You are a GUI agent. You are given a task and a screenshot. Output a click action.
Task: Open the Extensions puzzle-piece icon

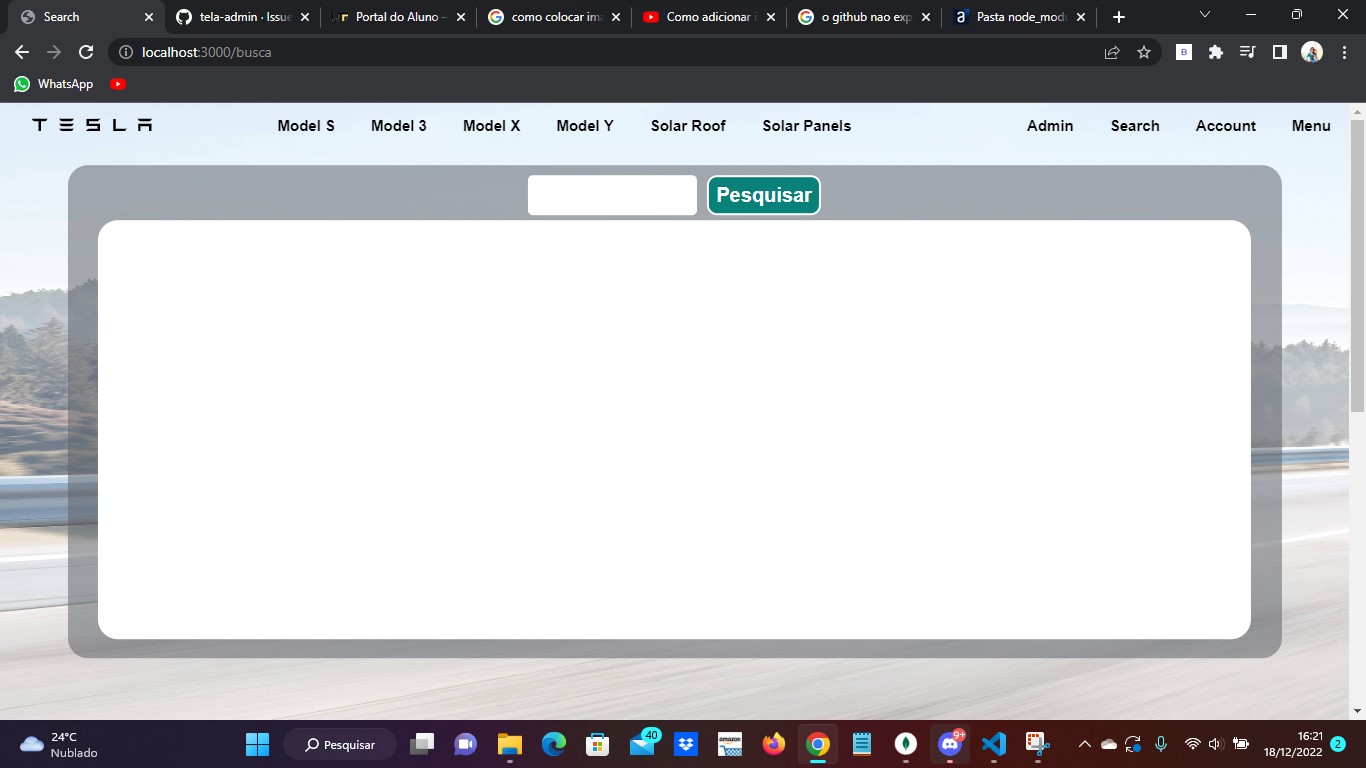(x=1215, y=52)
